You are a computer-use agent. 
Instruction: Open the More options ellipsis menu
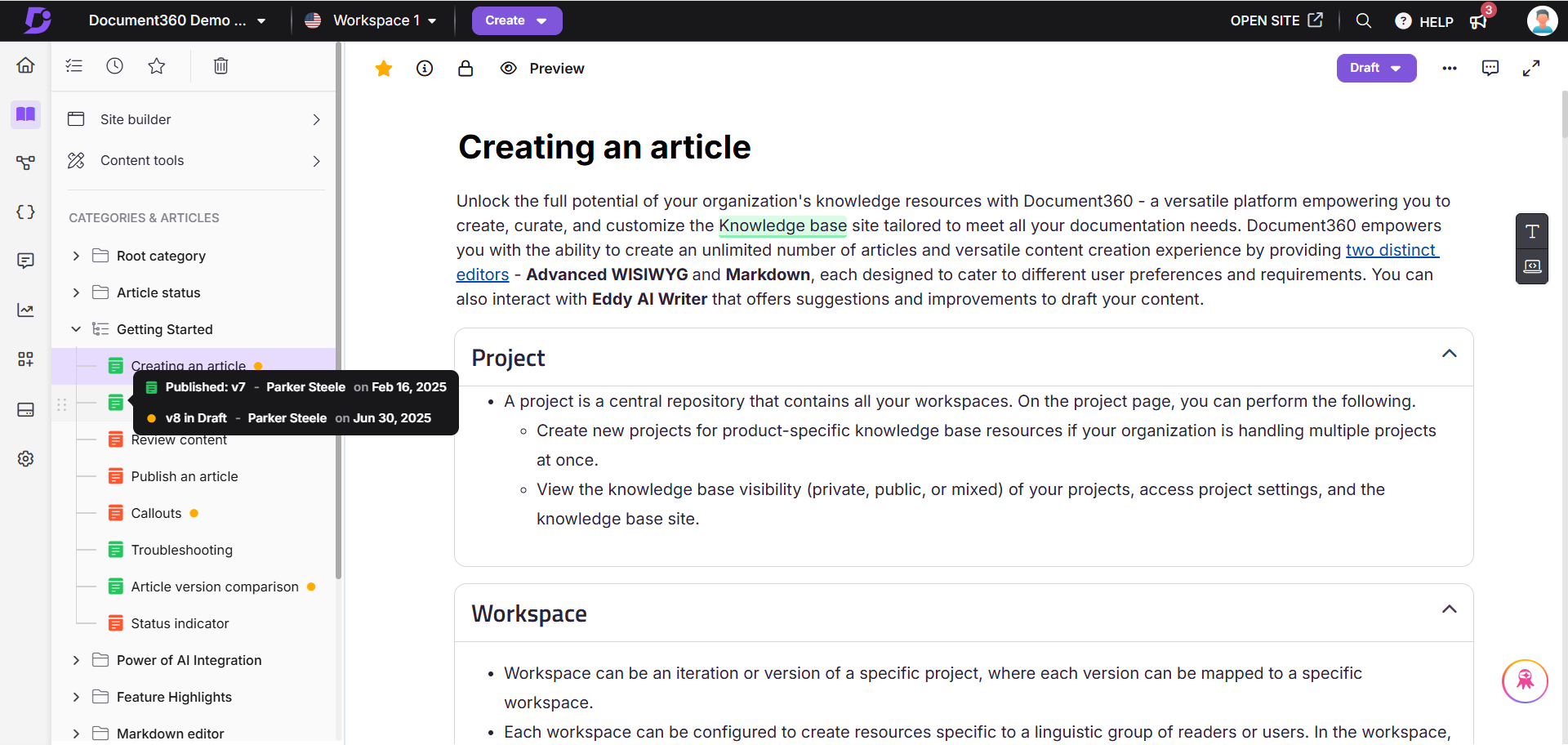(1450, 68)
